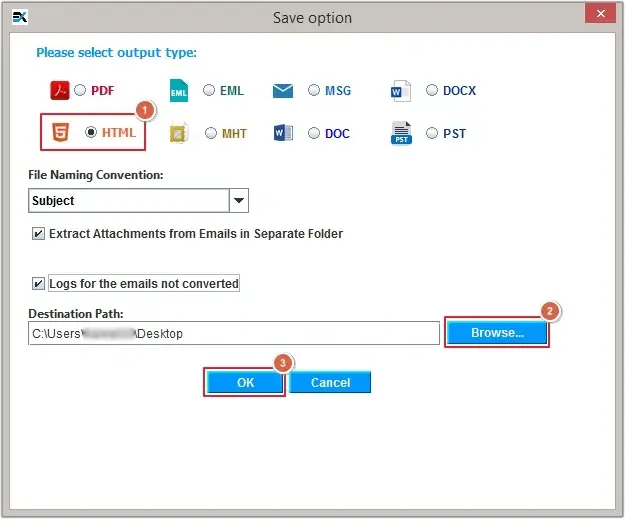
Task: Click the PDF label text
Action: click(x=103, y=91)
